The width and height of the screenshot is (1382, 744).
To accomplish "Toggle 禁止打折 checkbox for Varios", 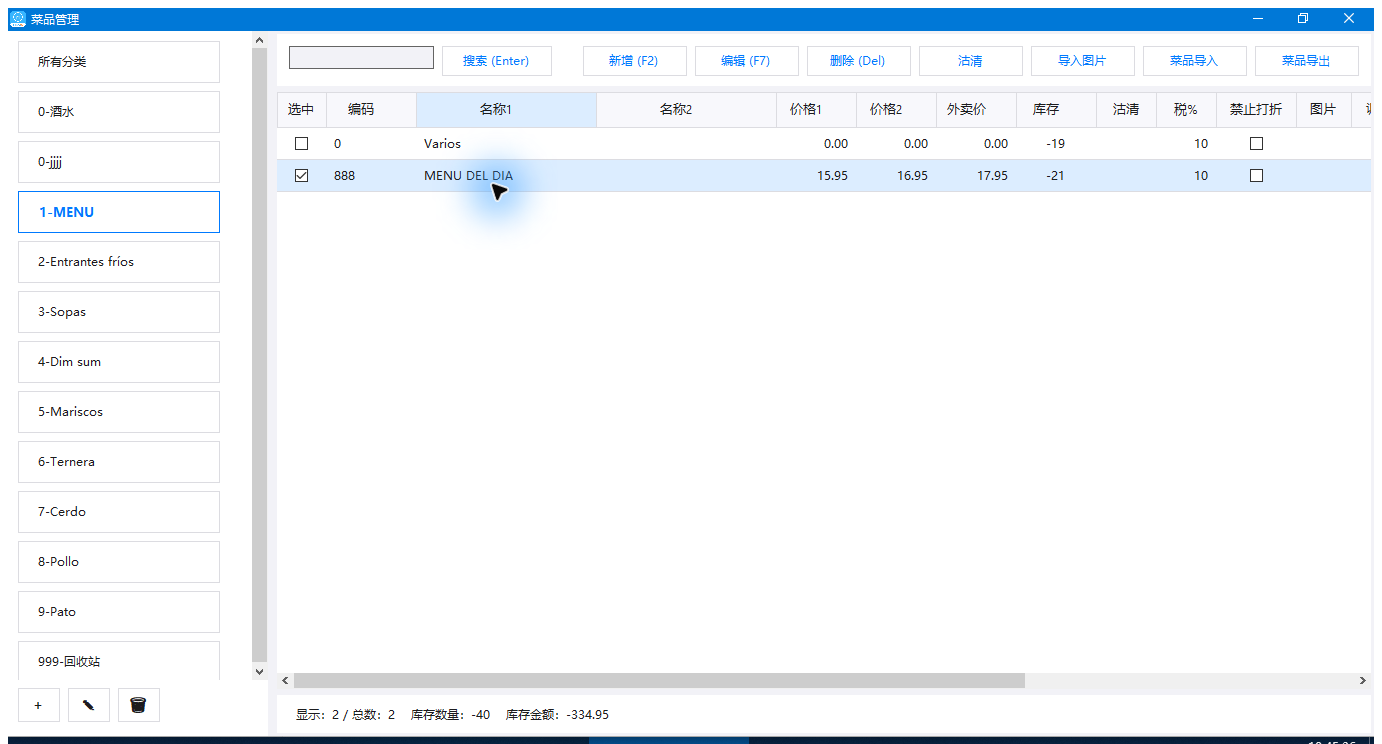I will [1256, 144].
